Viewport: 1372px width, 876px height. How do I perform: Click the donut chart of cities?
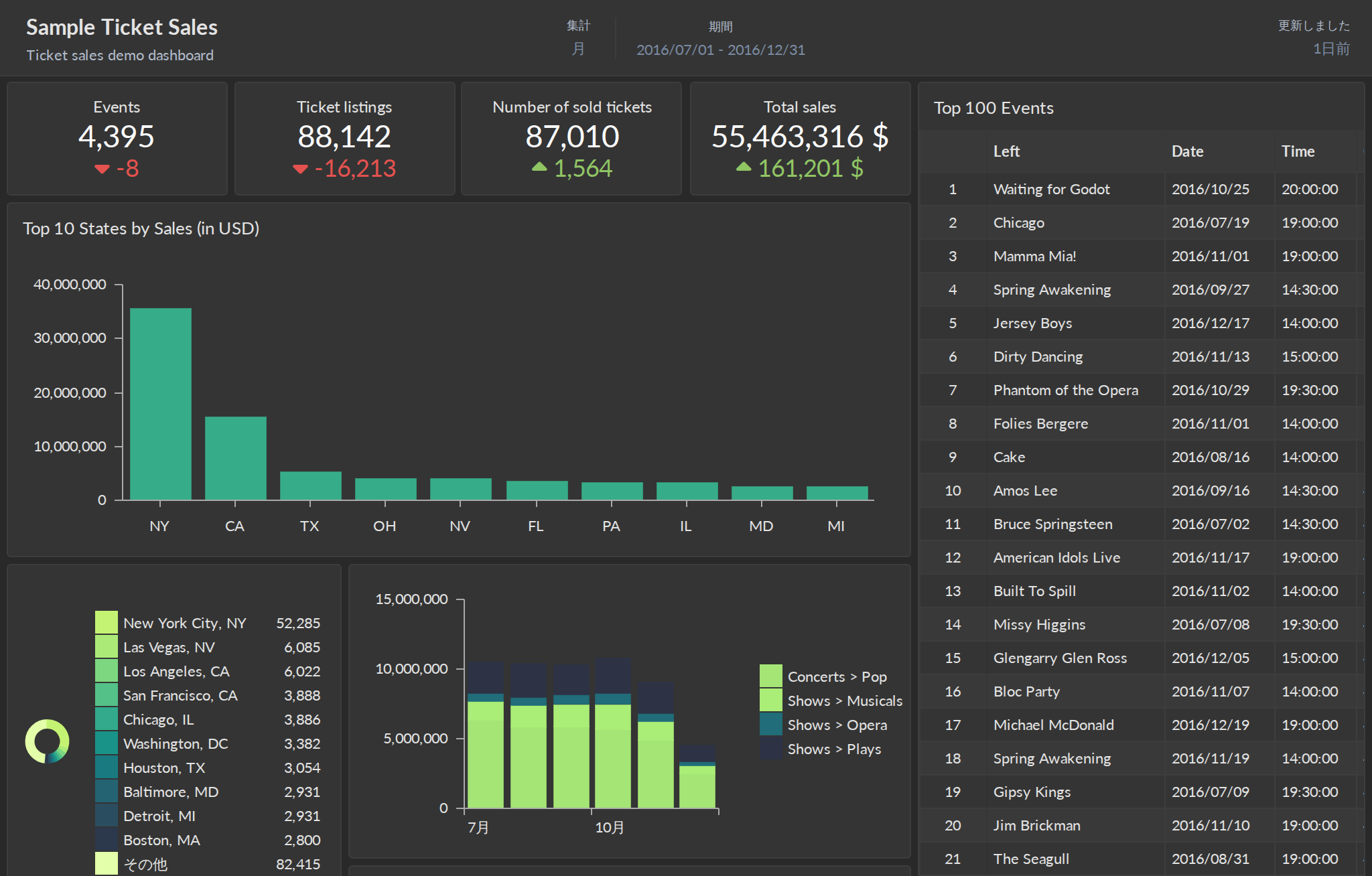47,741
